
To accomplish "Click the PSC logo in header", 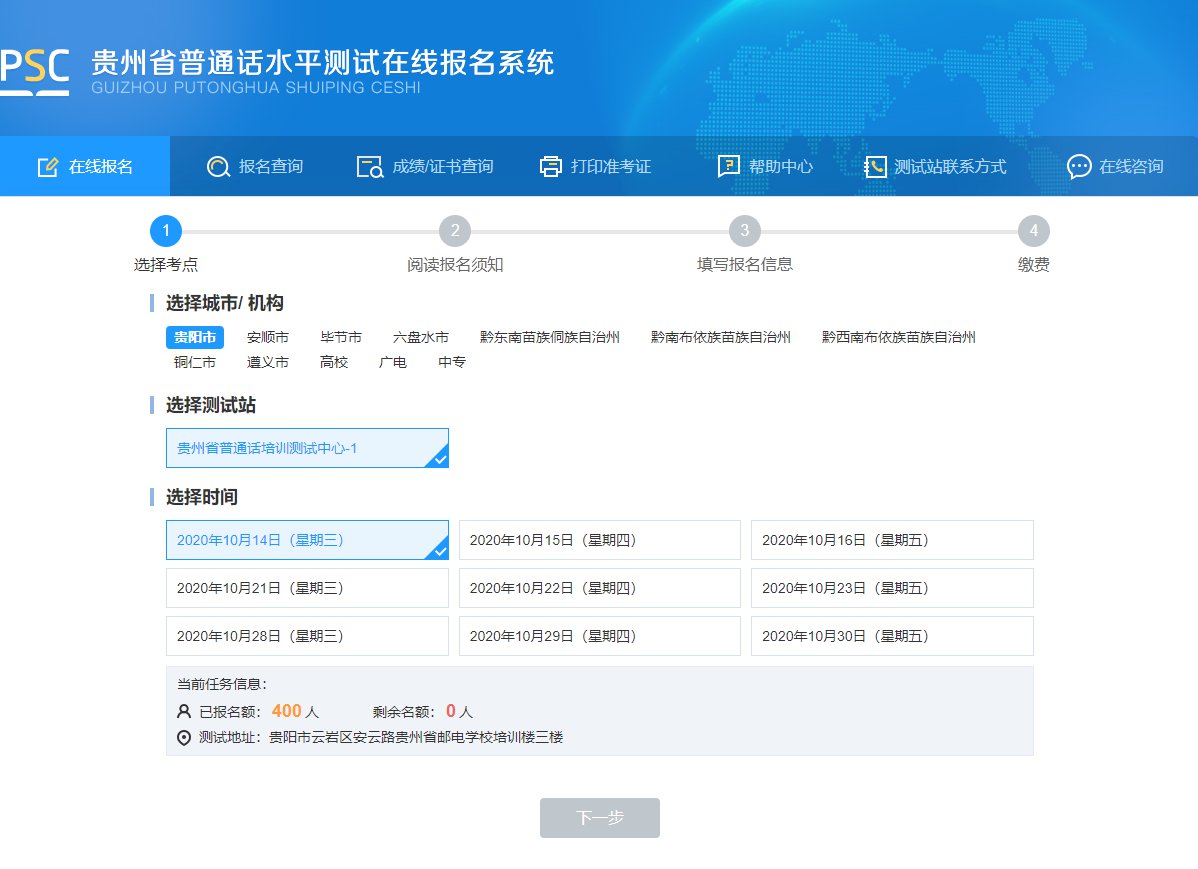I will click(35, 69).
